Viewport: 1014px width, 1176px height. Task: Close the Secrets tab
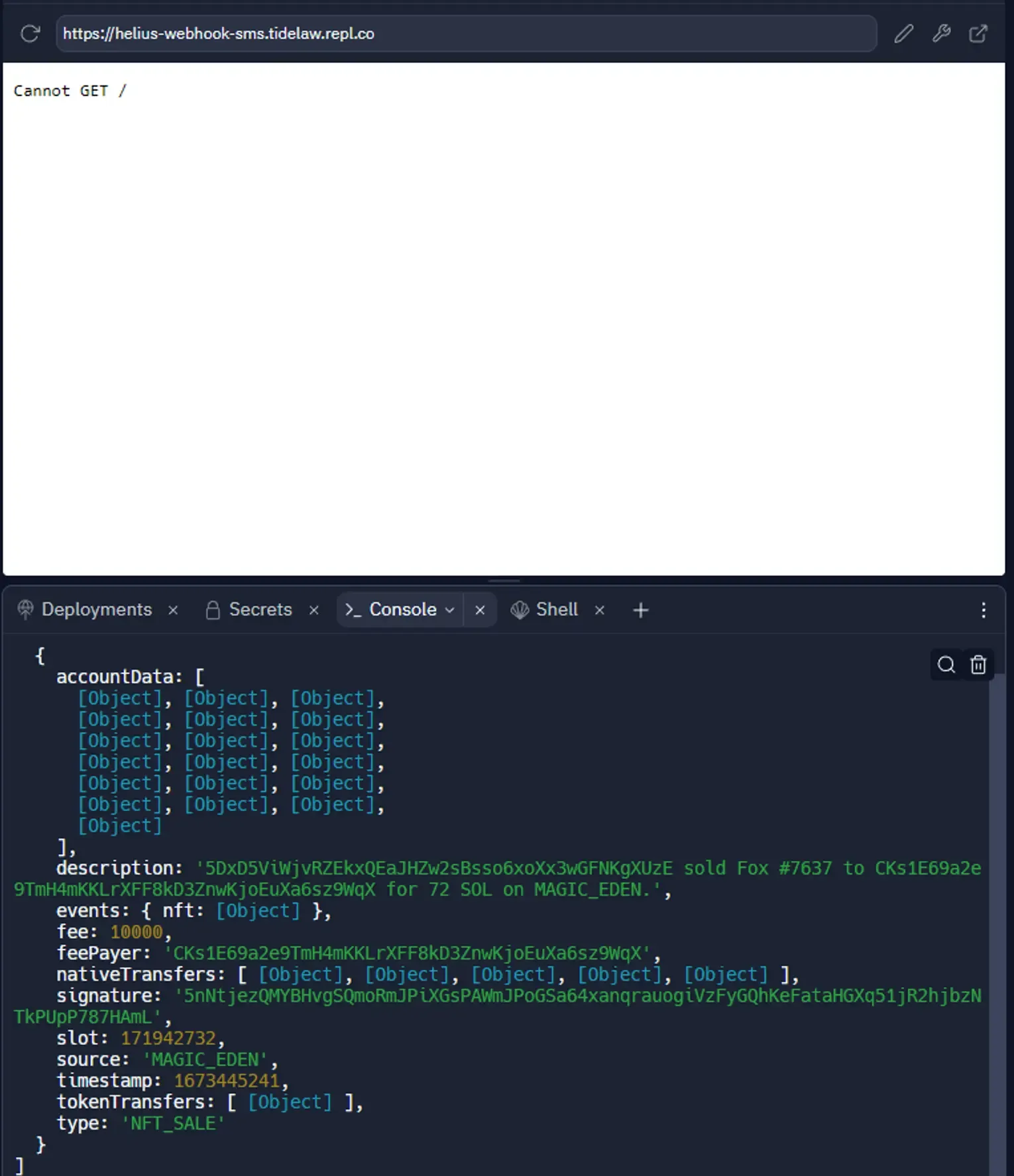pos(314,610)
